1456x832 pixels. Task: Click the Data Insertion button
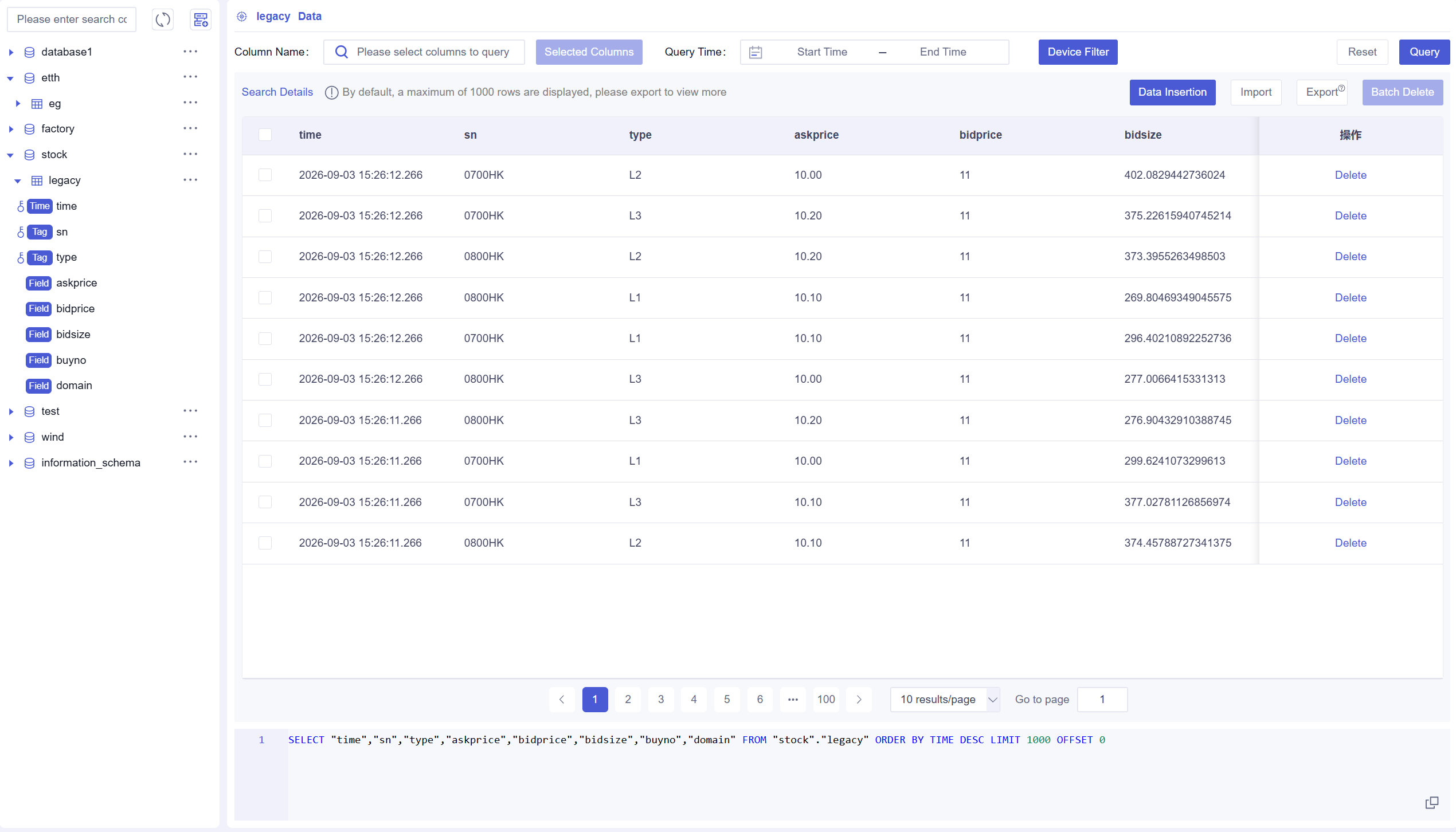click(1172, 92)
